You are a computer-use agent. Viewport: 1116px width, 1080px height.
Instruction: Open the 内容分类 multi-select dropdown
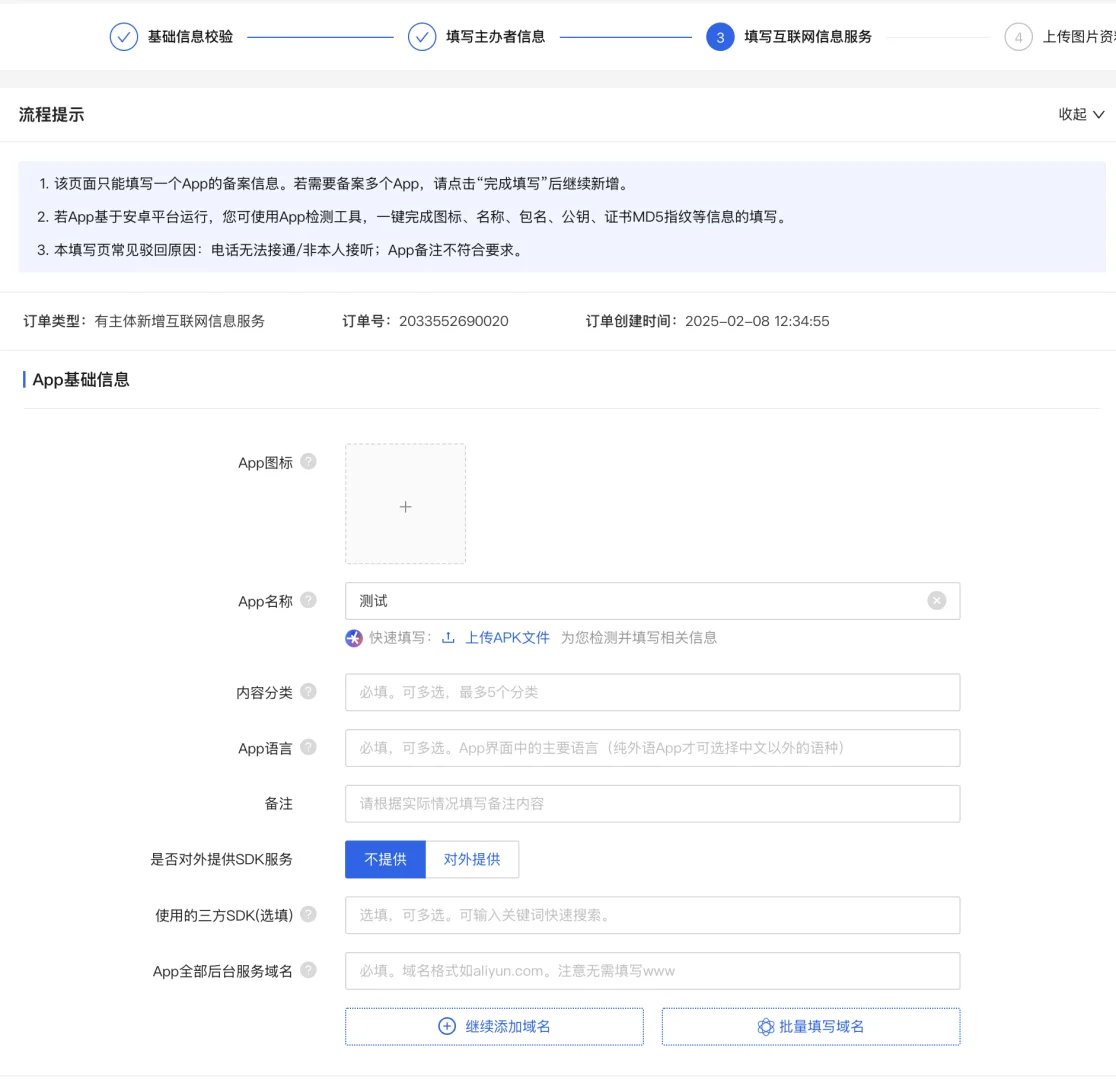point(652,691)
